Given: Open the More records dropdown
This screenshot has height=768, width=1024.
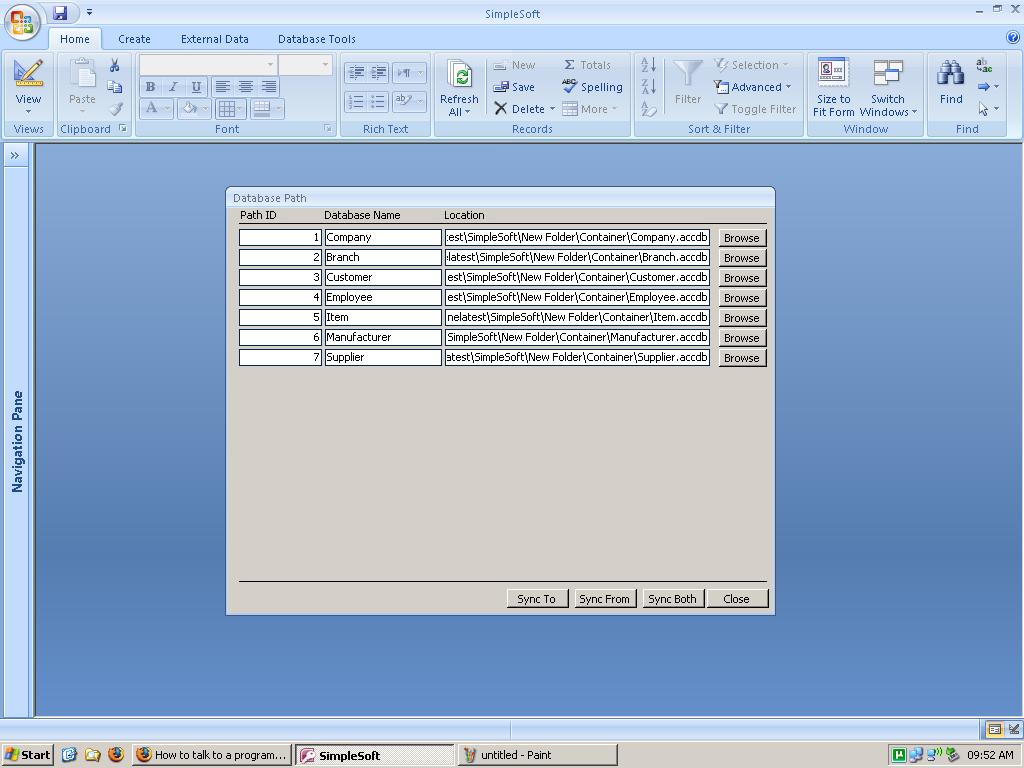Looking at the screenshot, I should (x=590, y=109).
